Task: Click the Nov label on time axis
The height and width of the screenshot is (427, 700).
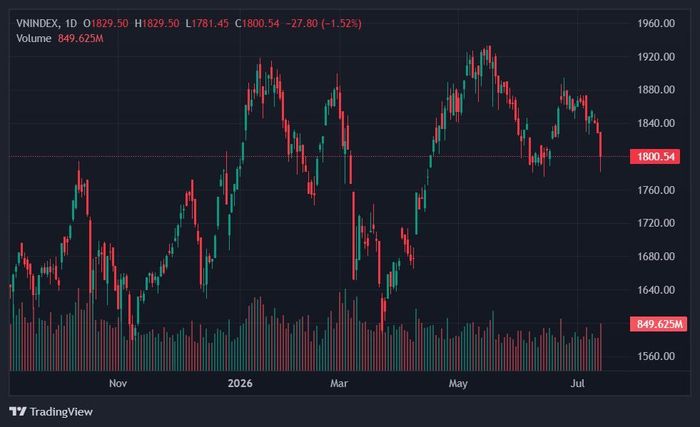Action: [x=118, y=383]
